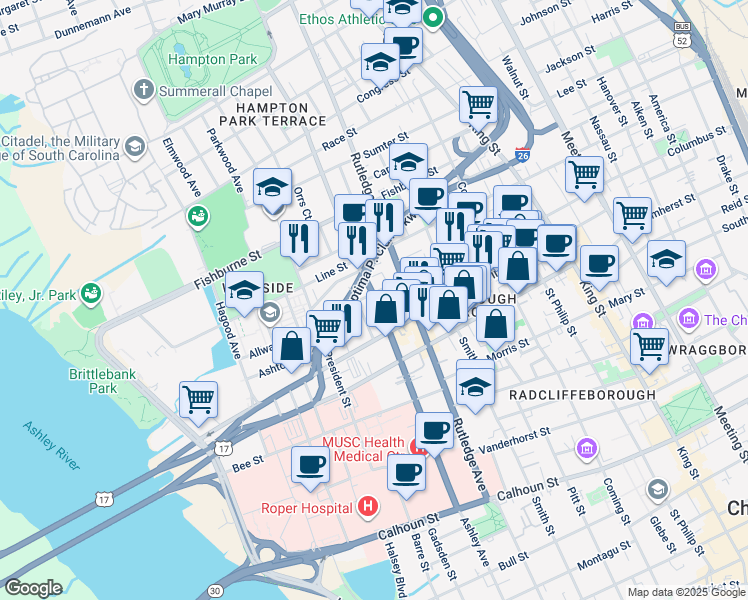Viewport: 748px width, 600px height.
Task: Select the Roper Hospital H pin
Action: pos(368,507)
